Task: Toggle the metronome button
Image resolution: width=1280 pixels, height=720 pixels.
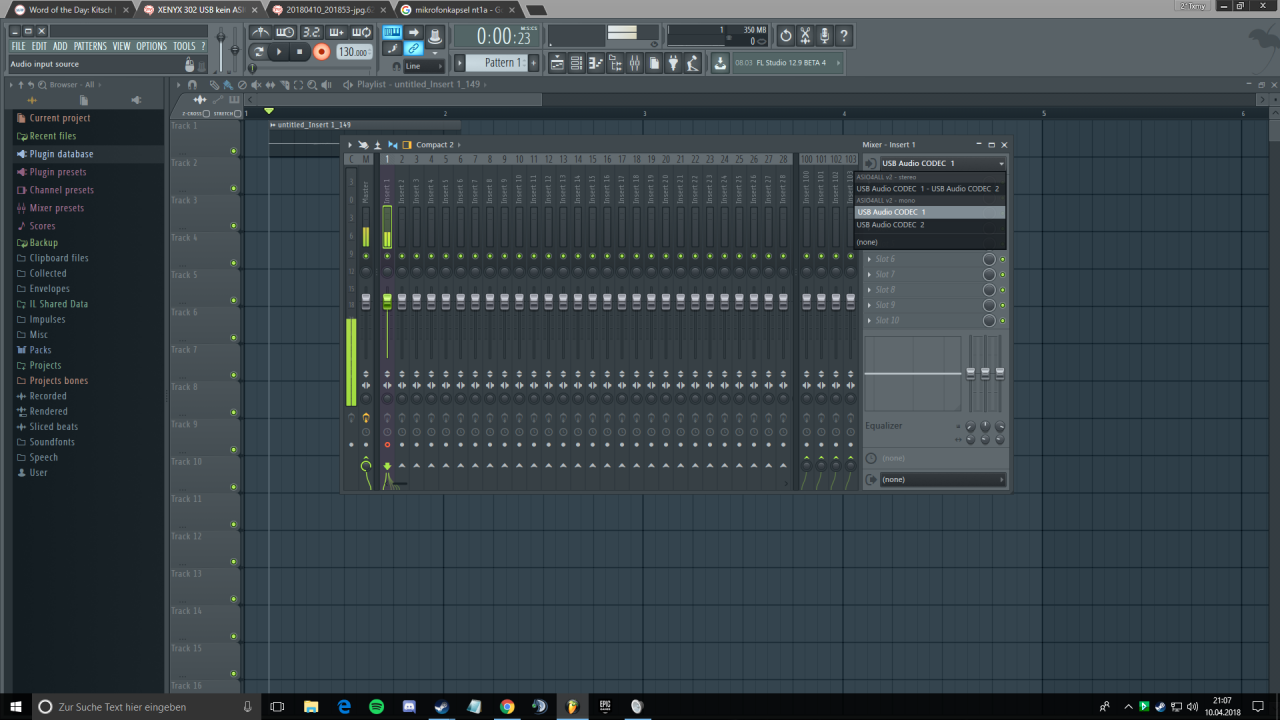Action: [260, 33]
